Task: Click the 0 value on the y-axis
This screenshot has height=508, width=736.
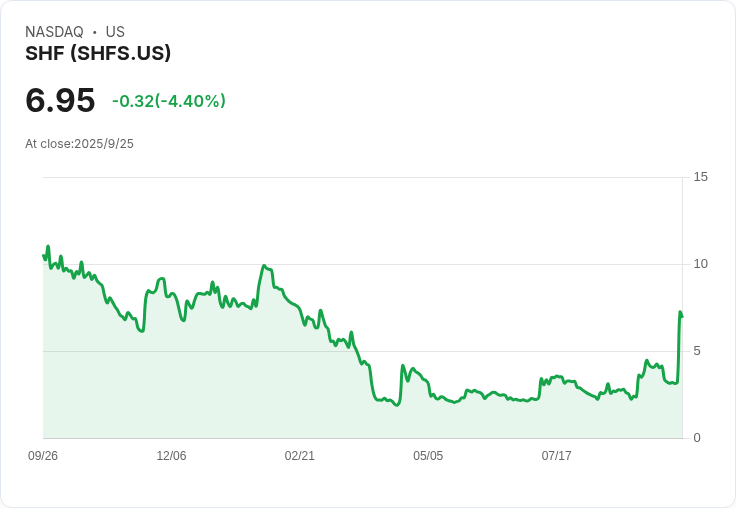Action: coord(697,438)
